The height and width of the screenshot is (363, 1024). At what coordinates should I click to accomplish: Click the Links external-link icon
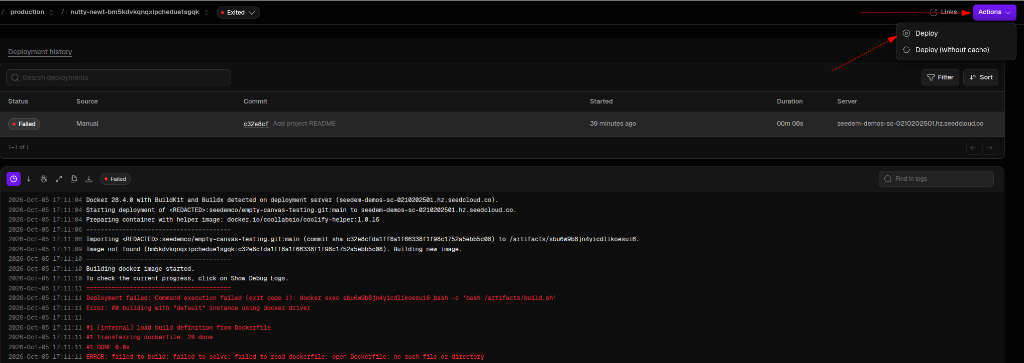(x=933, y=12)
